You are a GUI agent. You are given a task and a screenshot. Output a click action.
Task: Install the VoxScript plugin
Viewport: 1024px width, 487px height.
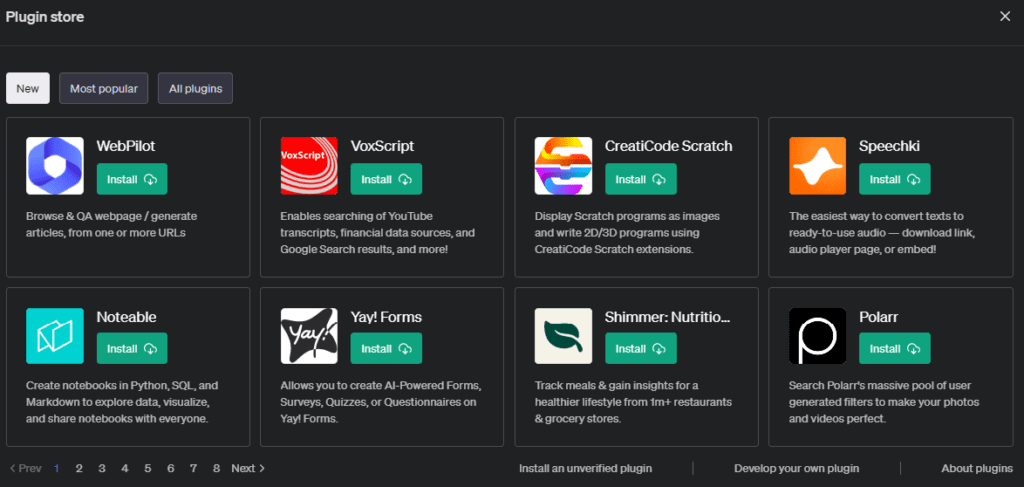(x=386, y=179)
